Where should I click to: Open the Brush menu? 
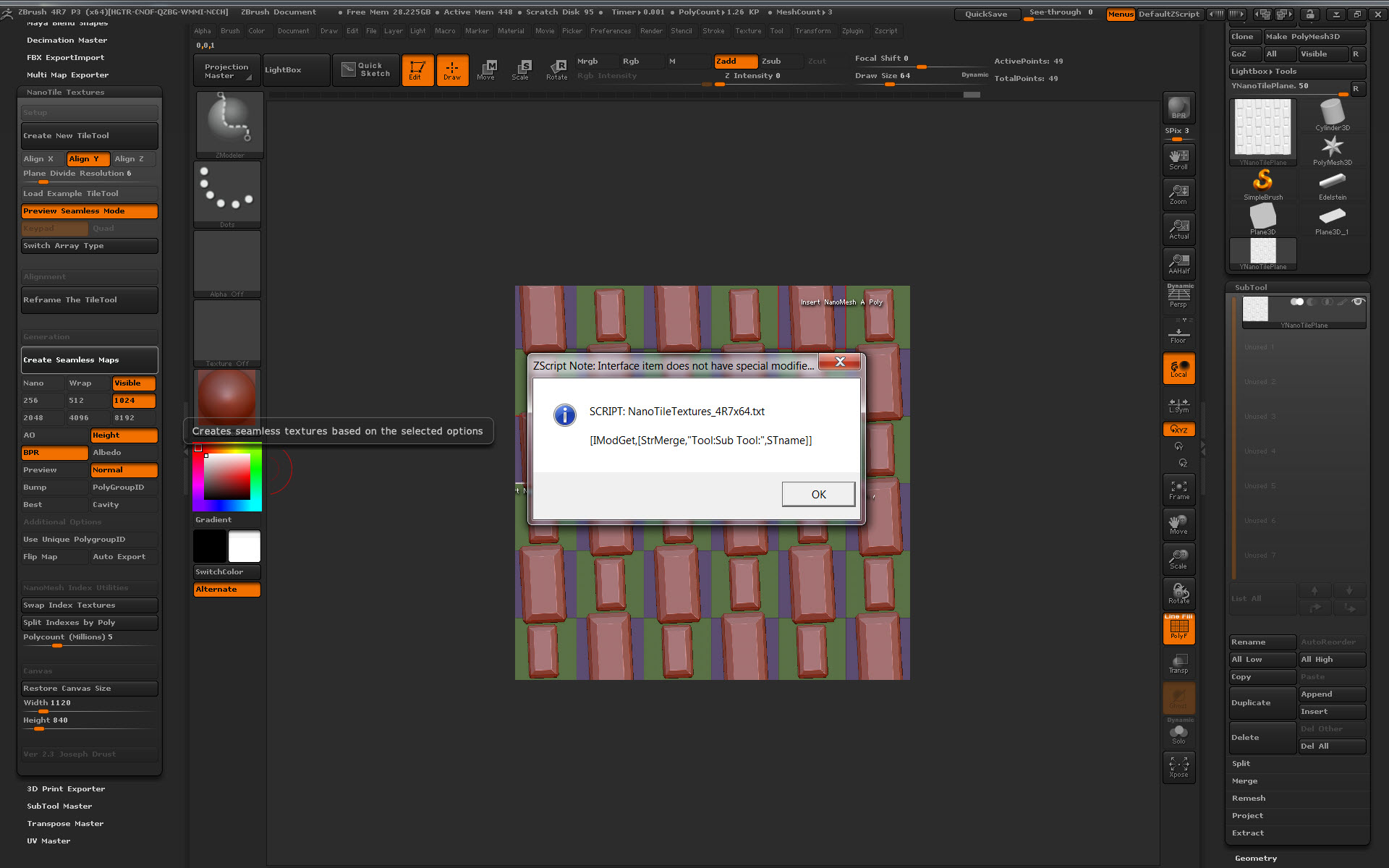pyautogui.click(x=230, y=31)
